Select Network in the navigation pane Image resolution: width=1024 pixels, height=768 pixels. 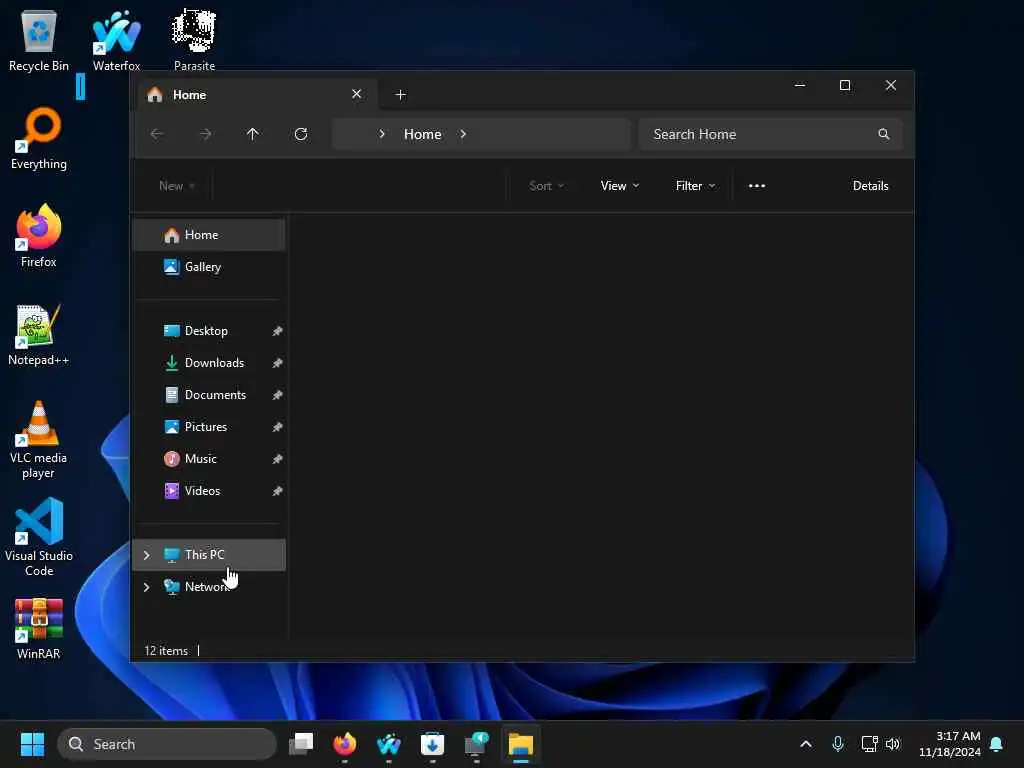click(x=209, y=587)
